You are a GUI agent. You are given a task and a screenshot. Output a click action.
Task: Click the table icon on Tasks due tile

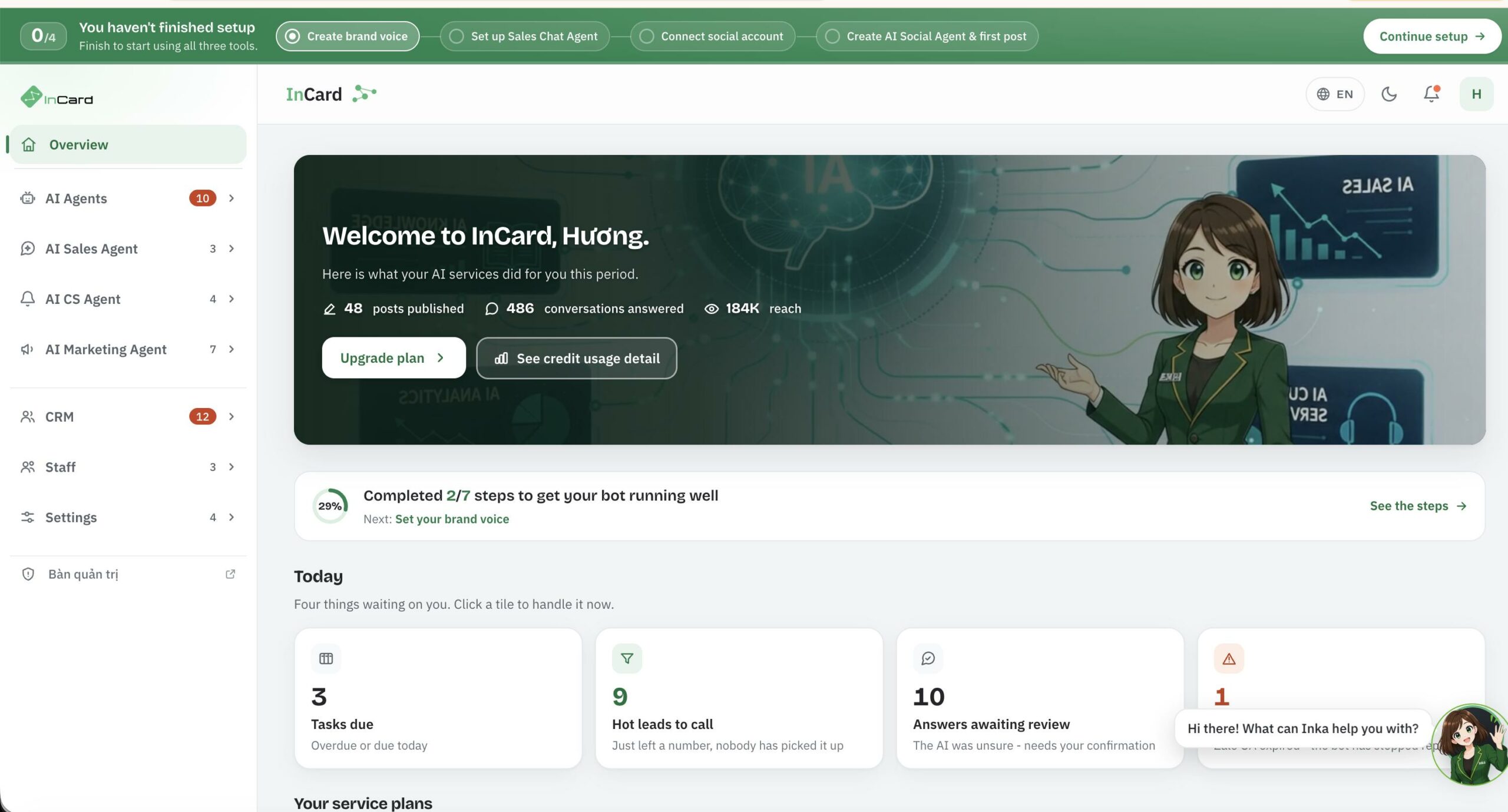pos(326,658)
